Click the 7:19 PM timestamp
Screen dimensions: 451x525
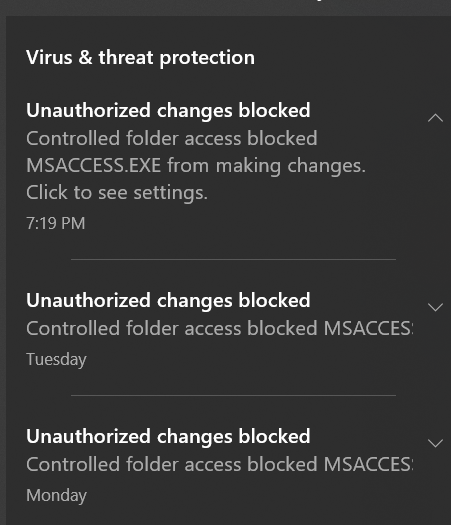coord(56,223)
